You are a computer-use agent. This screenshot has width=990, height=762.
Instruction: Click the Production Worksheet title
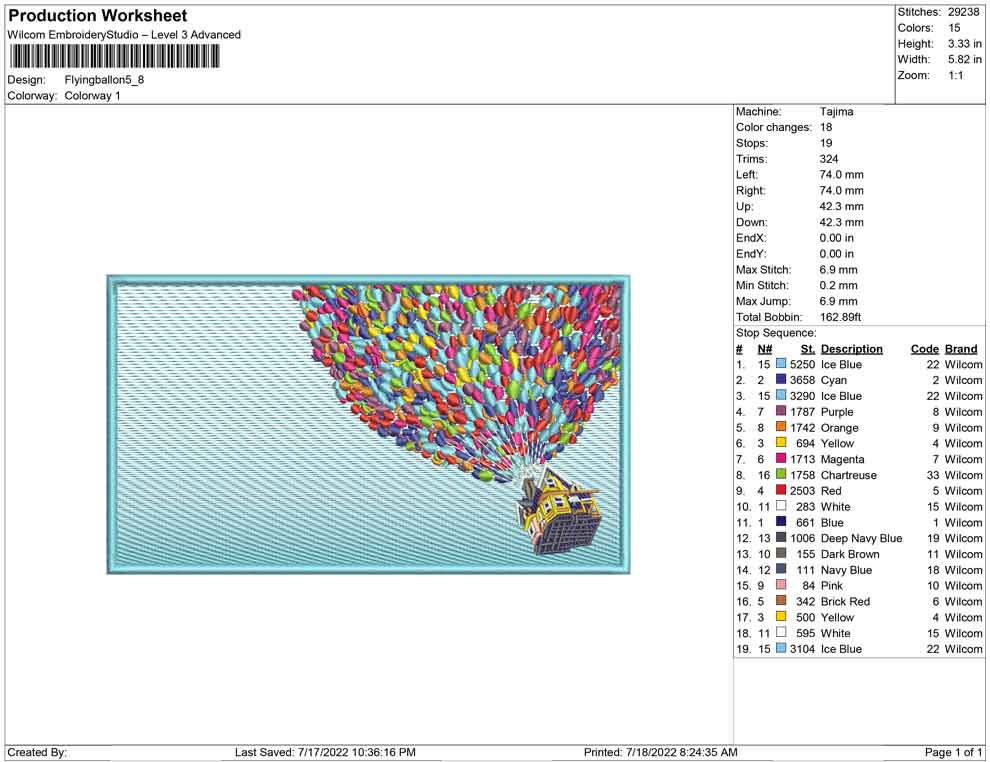pos(98,16)
